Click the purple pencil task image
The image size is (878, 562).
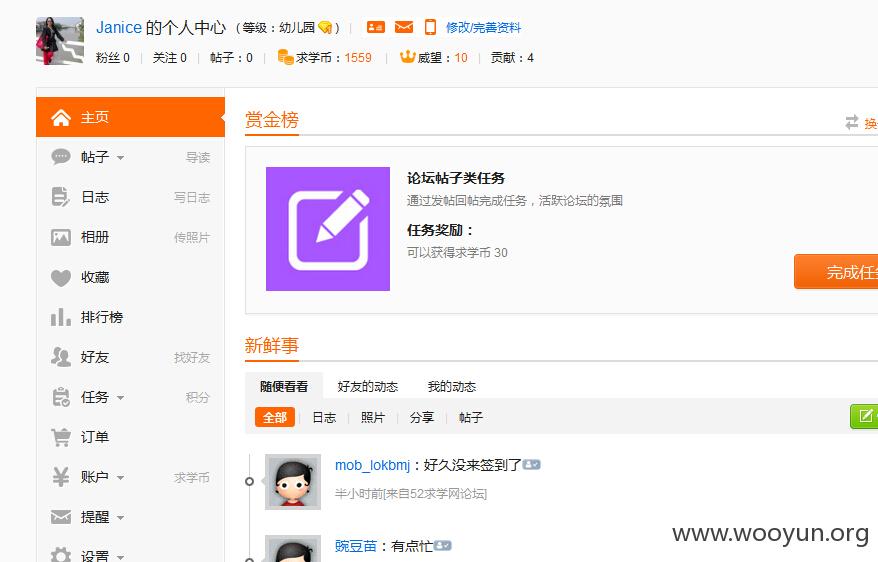[328, 229]
